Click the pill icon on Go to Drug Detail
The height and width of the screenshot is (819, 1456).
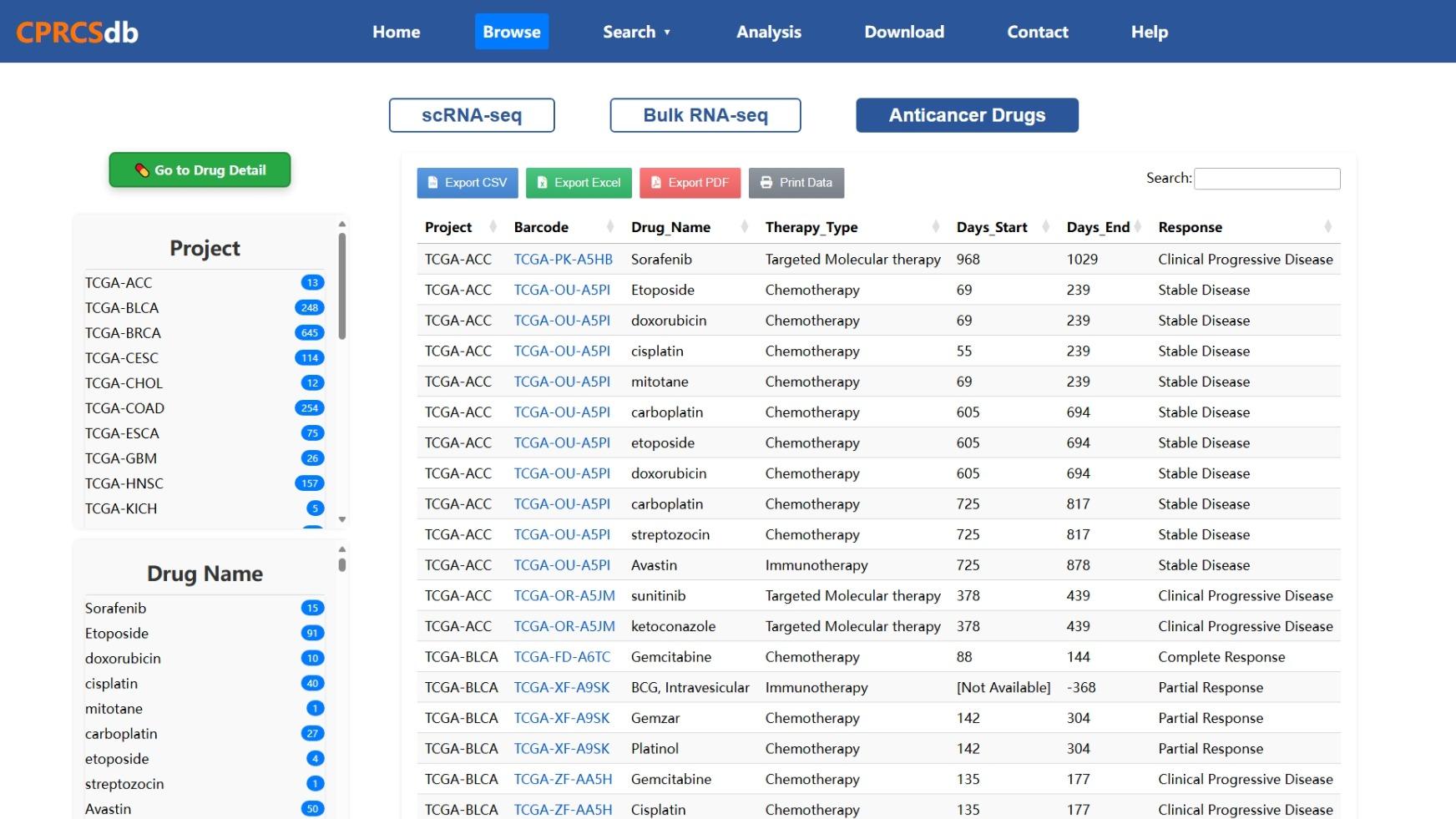(140, 169)
